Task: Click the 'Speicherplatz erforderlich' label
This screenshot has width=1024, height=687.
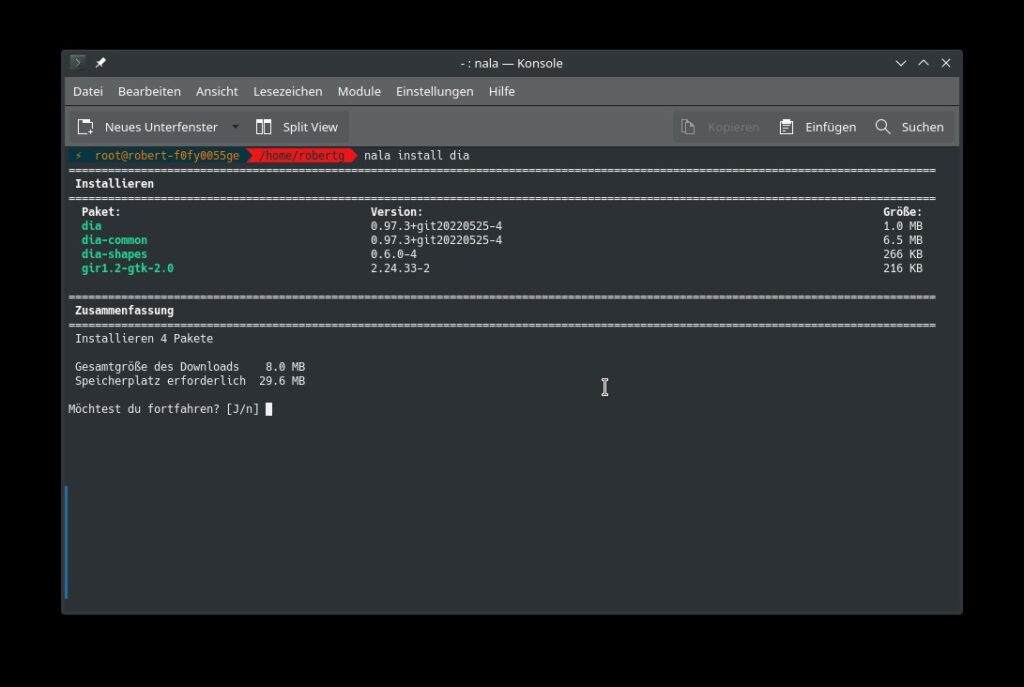Action: (x=161, y=381)
